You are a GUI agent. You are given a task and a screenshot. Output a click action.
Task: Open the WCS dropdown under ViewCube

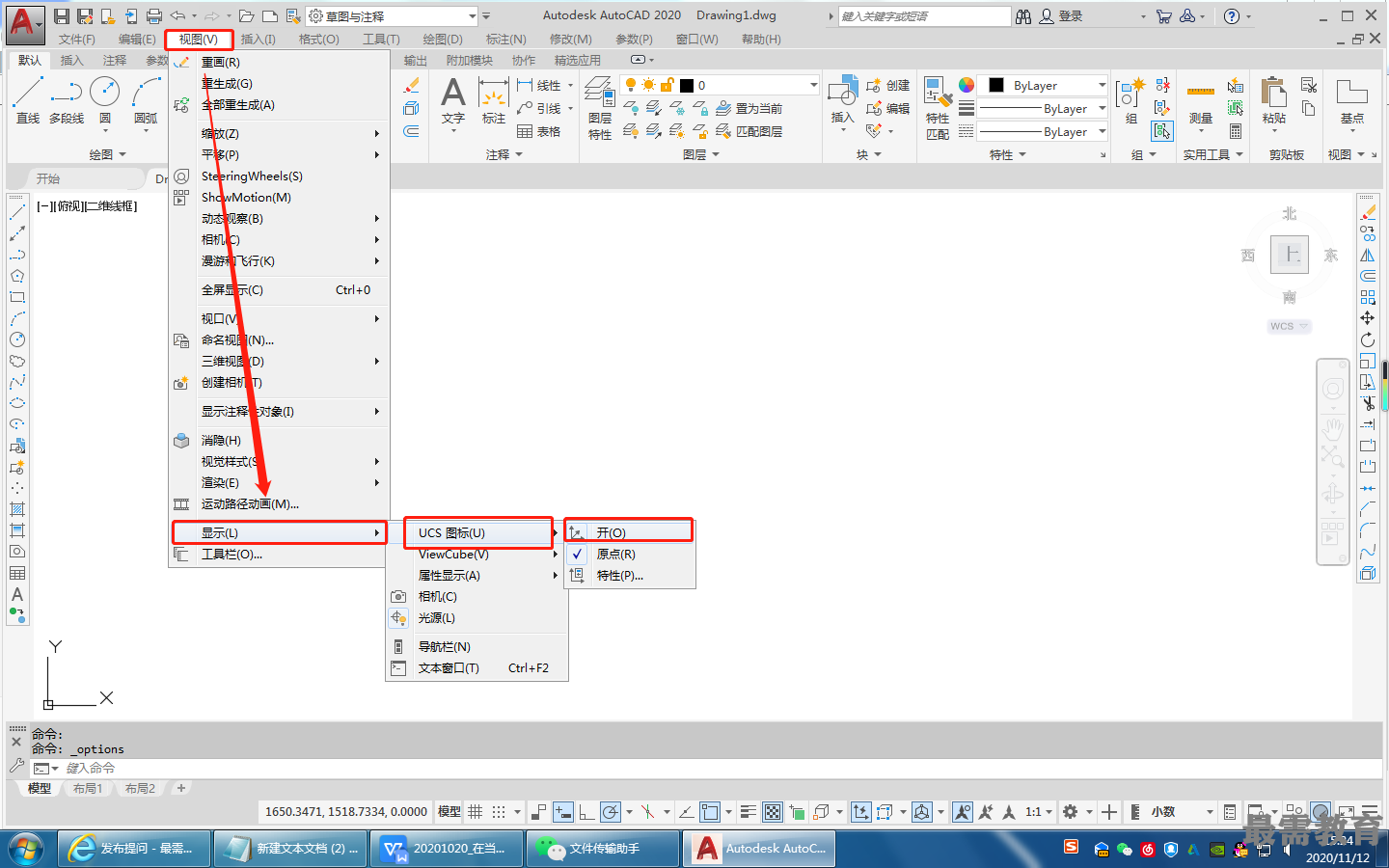pyautogui.click(x=1290, y=326)
